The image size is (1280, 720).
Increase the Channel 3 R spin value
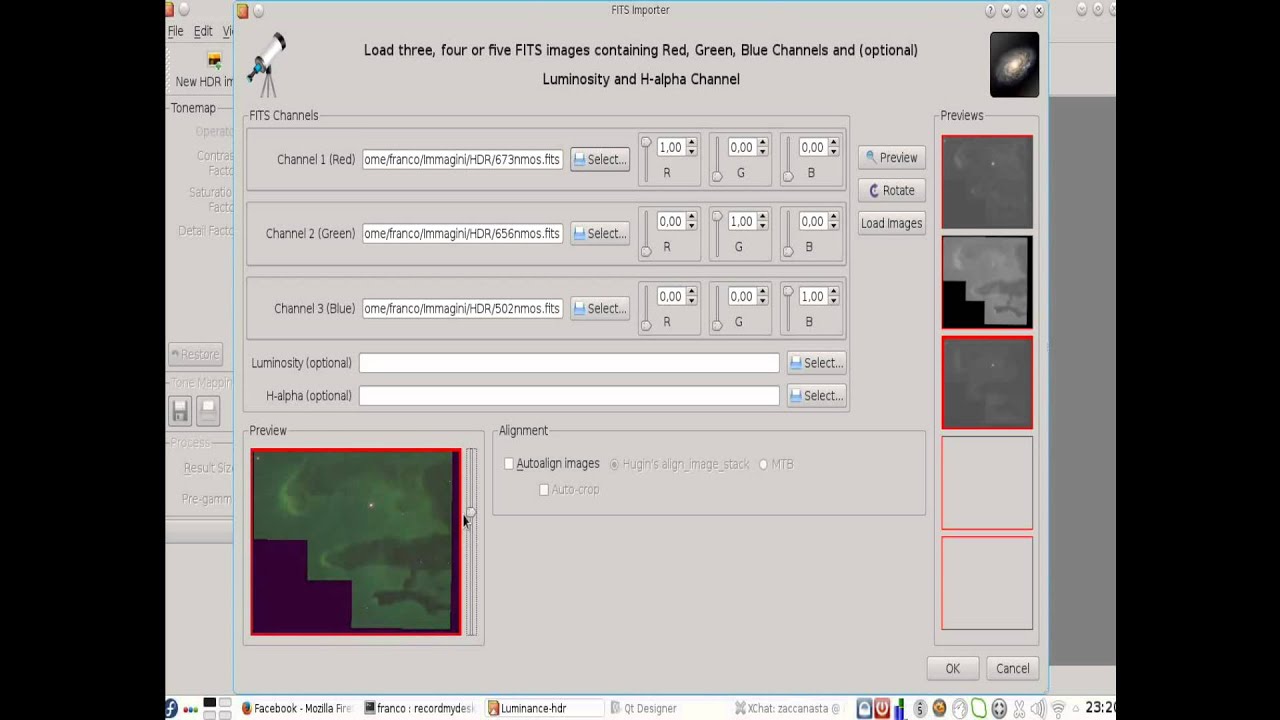click(x=691, y=292)
